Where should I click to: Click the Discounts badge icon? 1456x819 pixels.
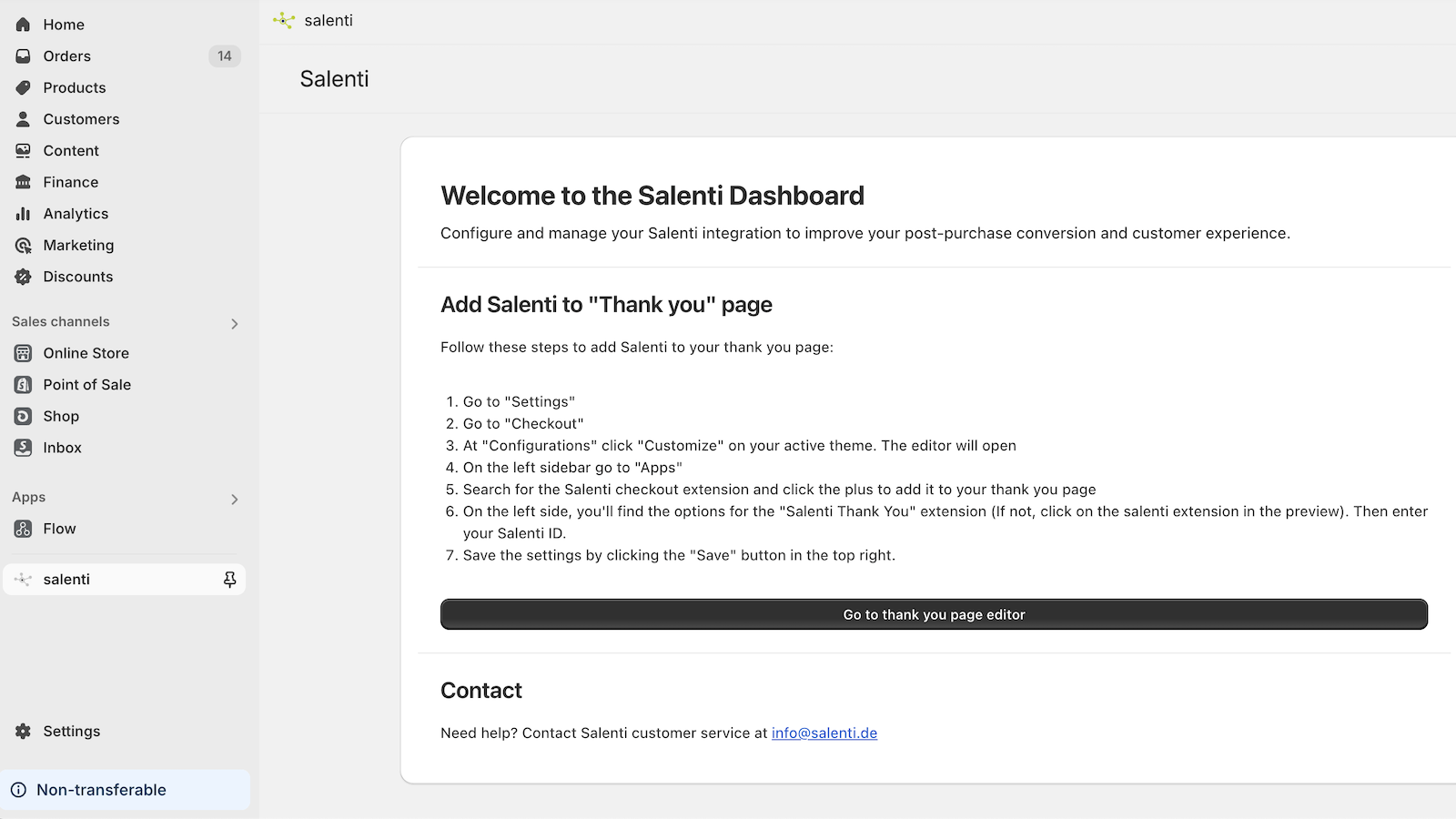pos(24,277)
